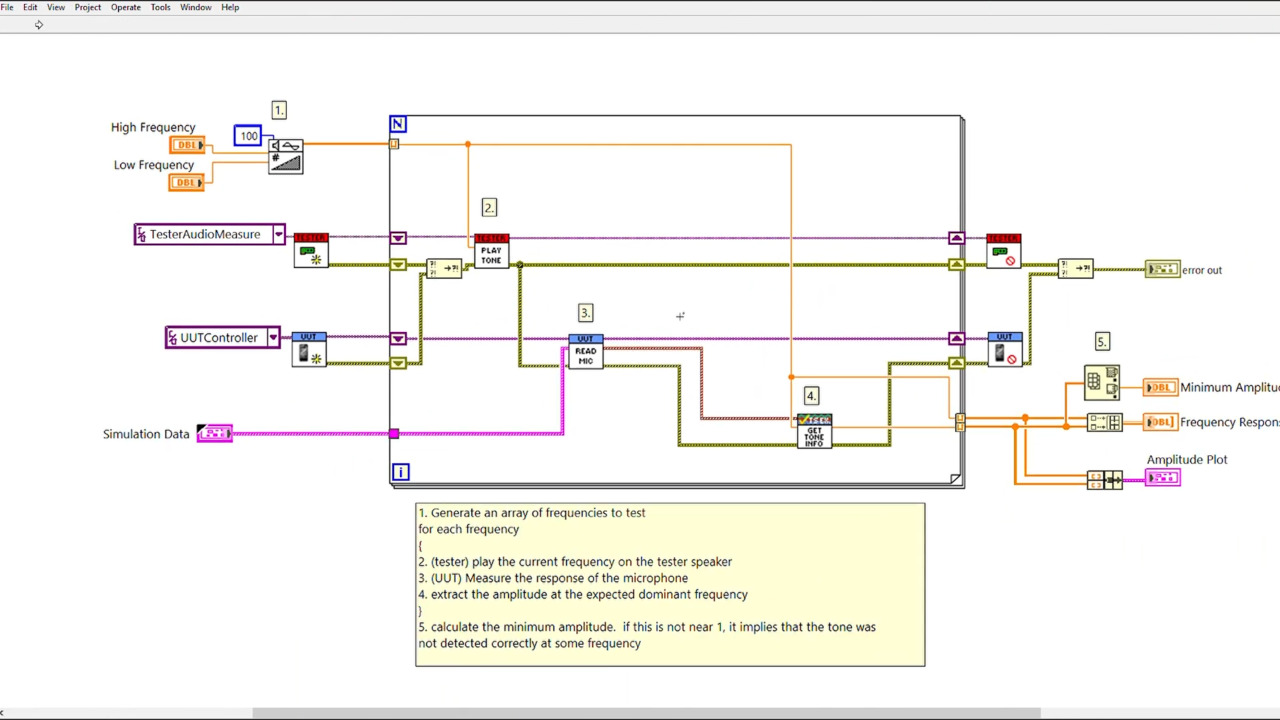Select the Array Min & Max function
Image resolution: width=1280 pixels, height=720 pixels.
coord(1102,383)
